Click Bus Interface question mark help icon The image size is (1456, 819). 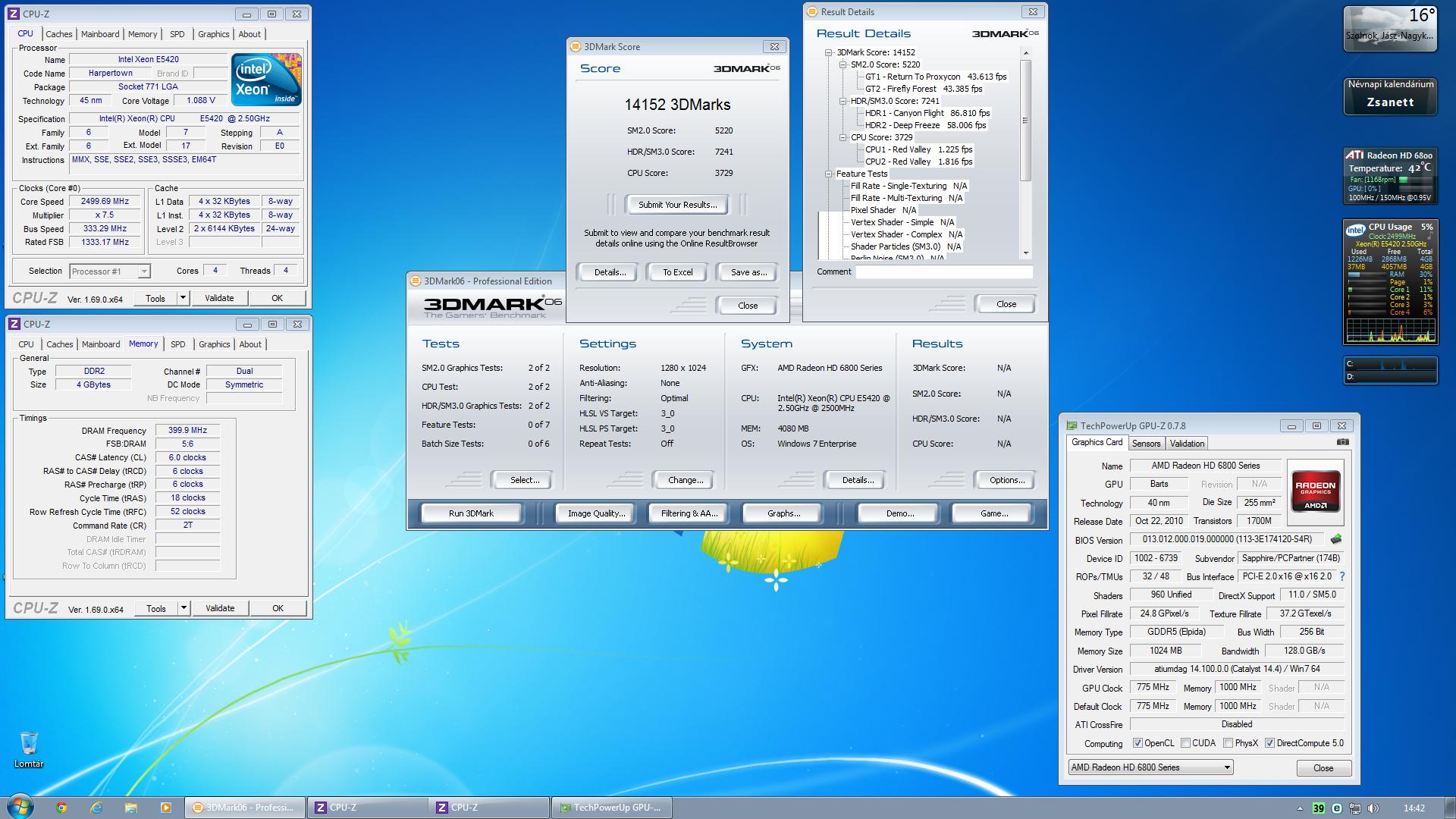coord(1342,576)
